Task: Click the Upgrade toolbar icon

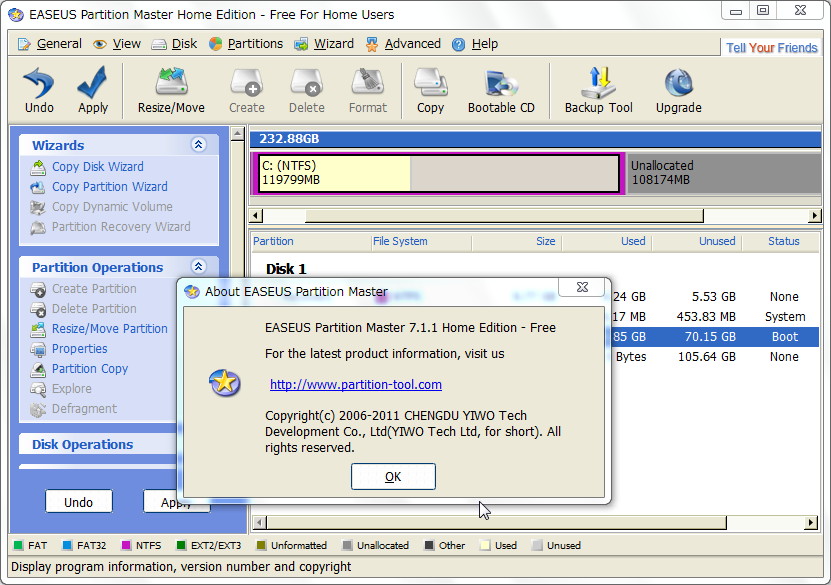Action: [x=677, y=90]
